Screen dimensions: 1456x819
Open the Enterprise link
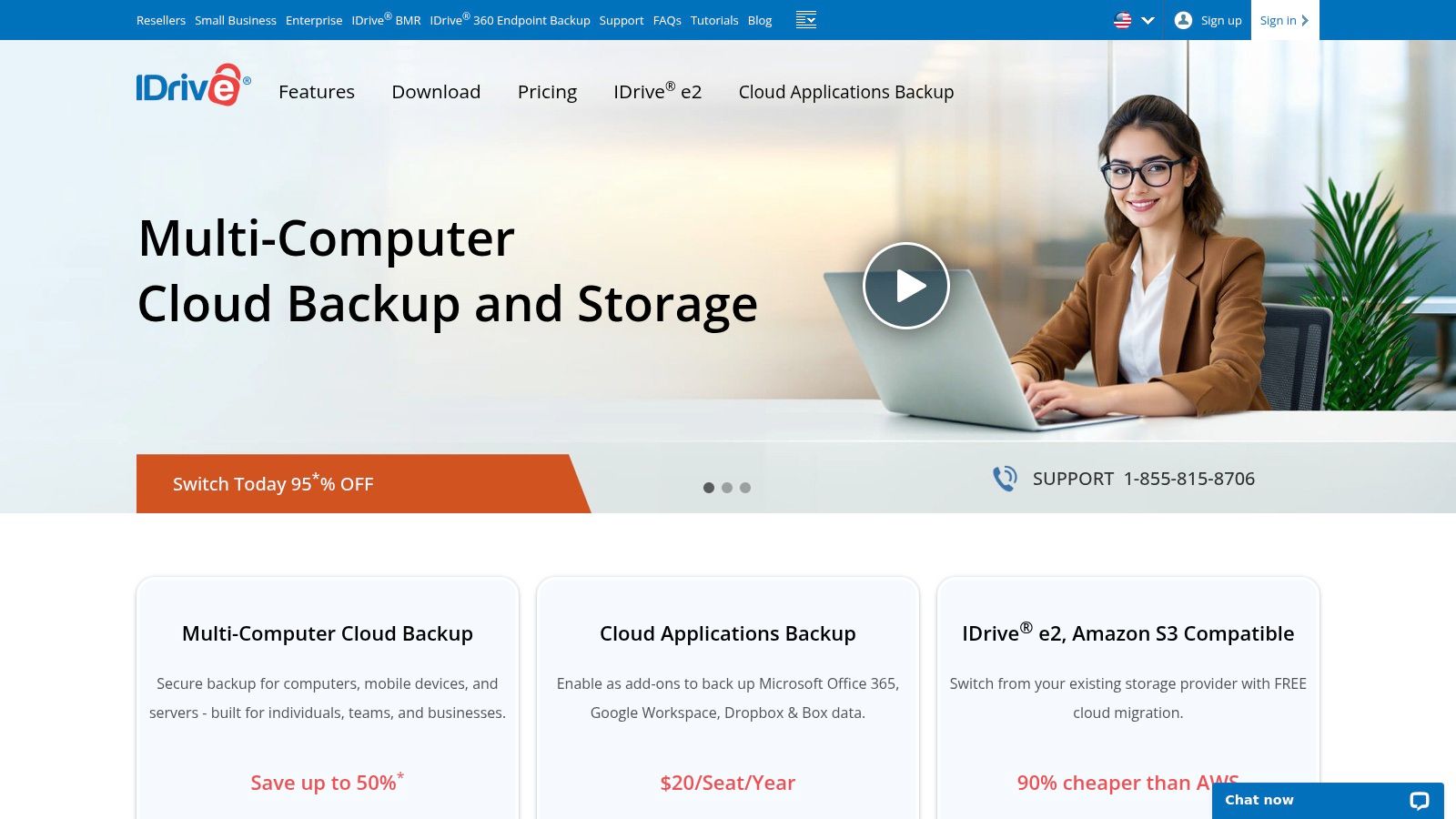(x=314, y=20)
